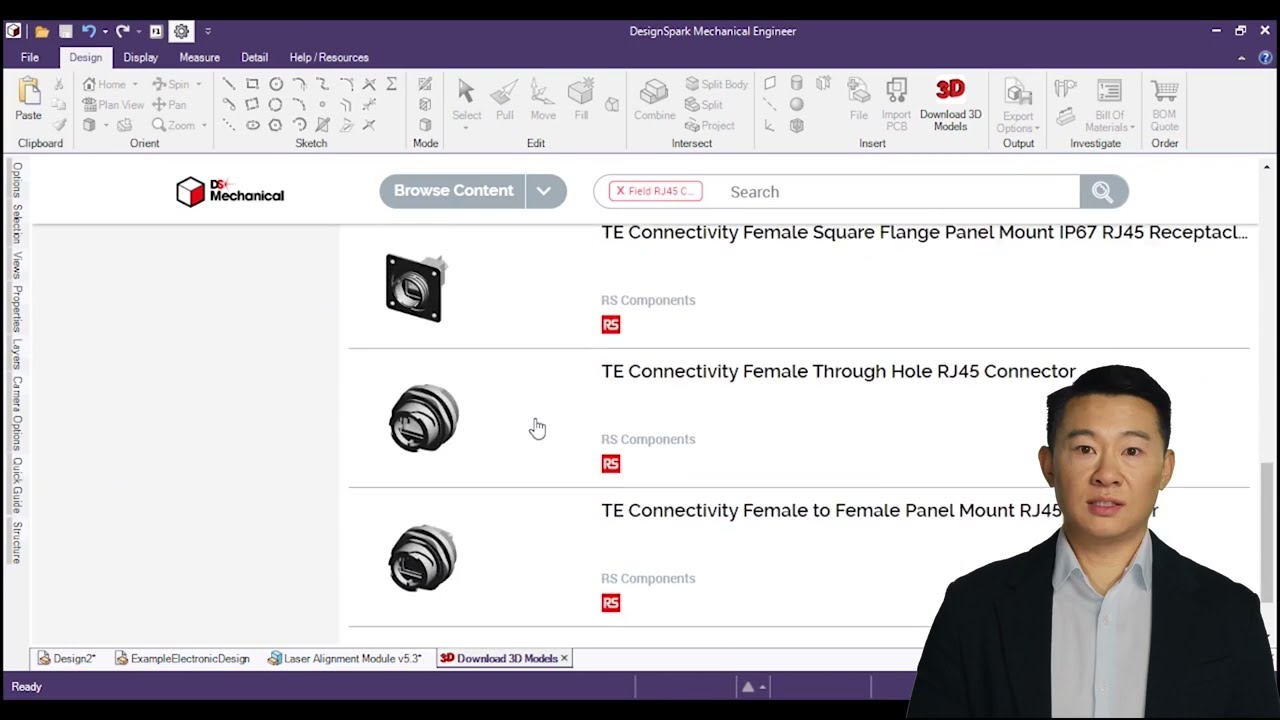
Task: Click the Cylinder insert icon
Action: coord(797,84)
